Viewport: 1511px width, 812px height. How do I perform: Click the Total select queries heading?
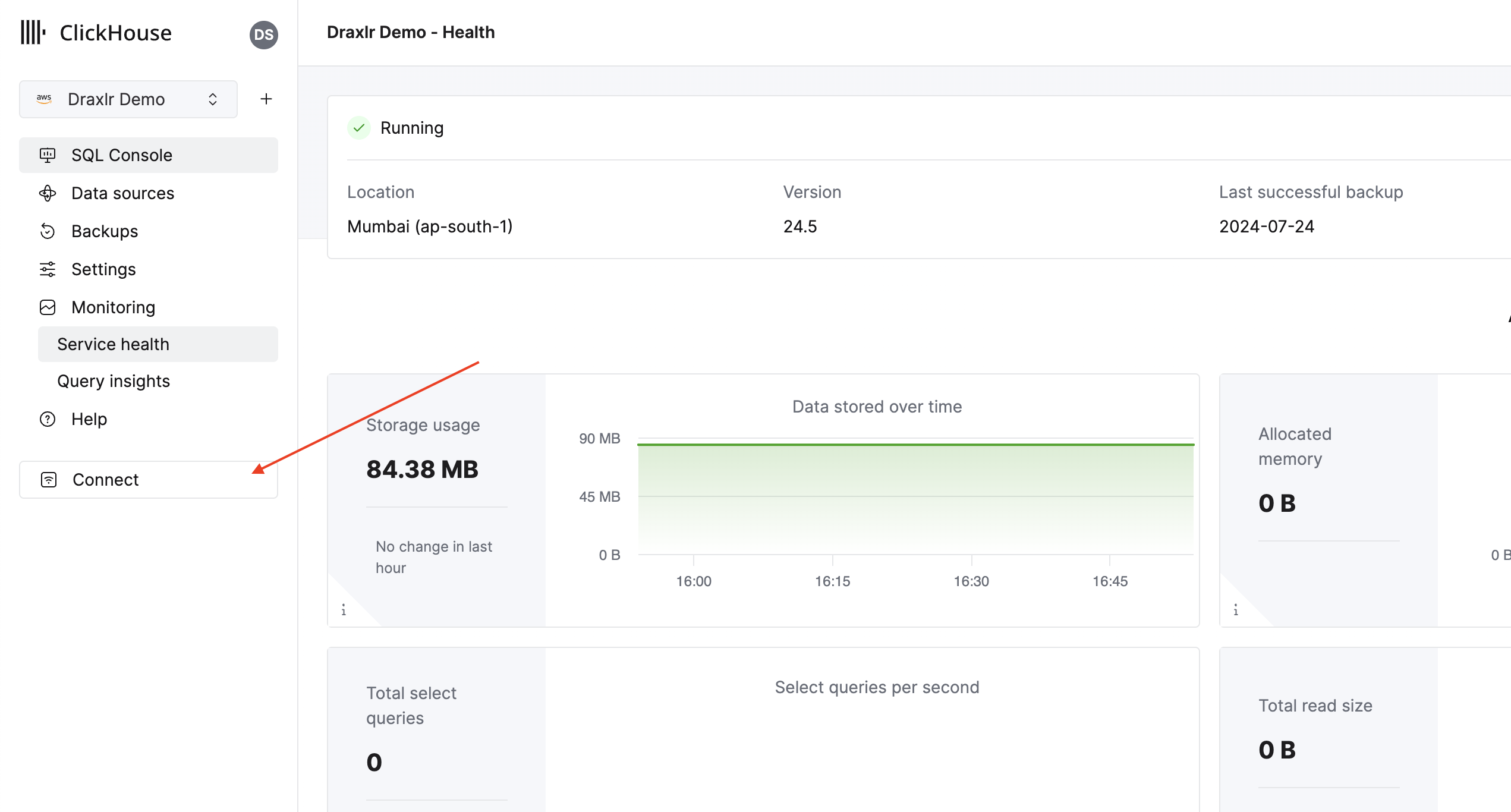pyautogui.click(x=411, y=706)
